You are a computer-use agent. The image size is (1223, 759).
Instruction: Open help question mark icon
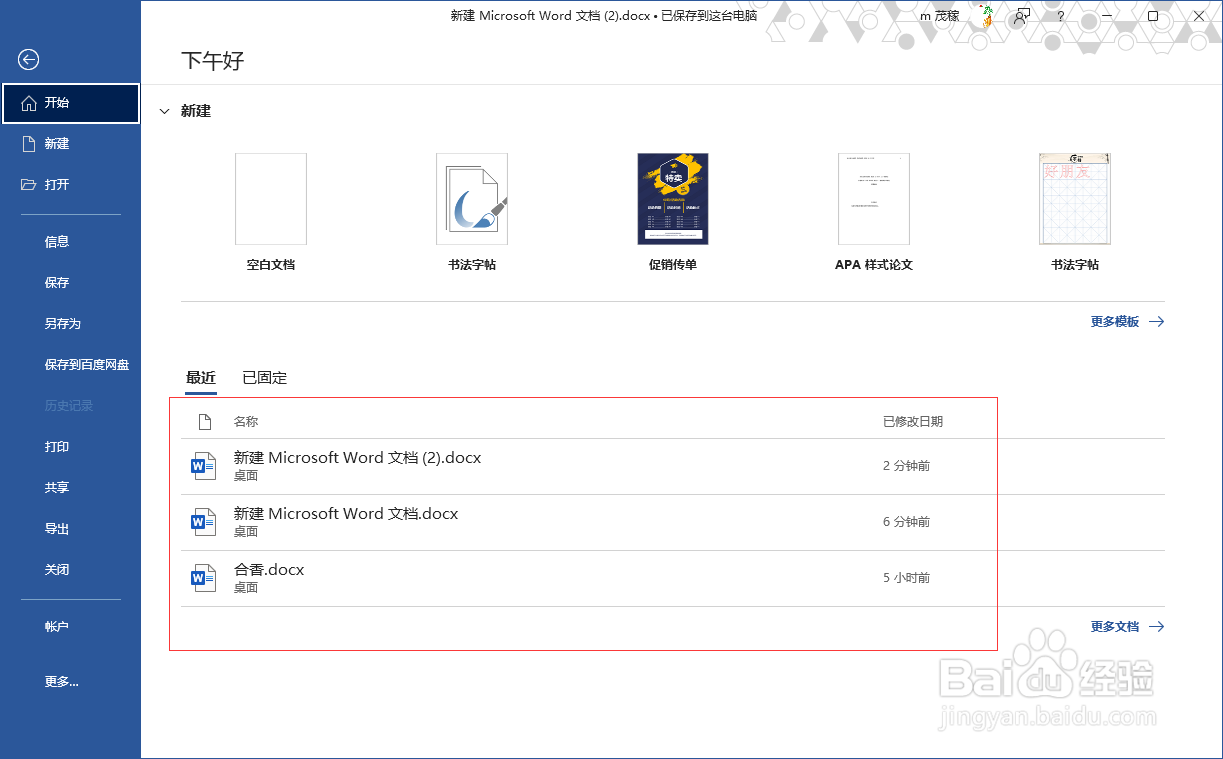(x=1061, y=16)
